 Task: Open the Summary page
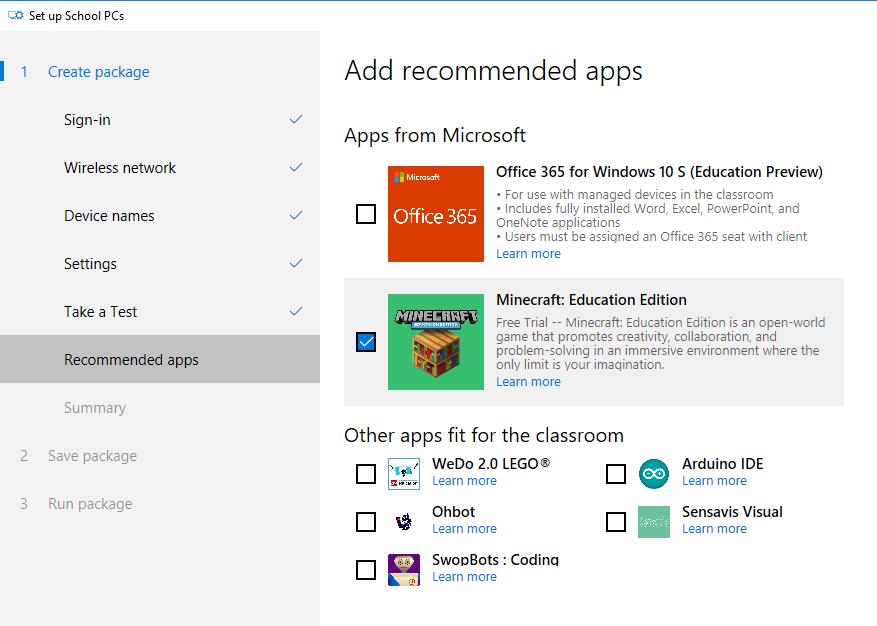[160, 408]
